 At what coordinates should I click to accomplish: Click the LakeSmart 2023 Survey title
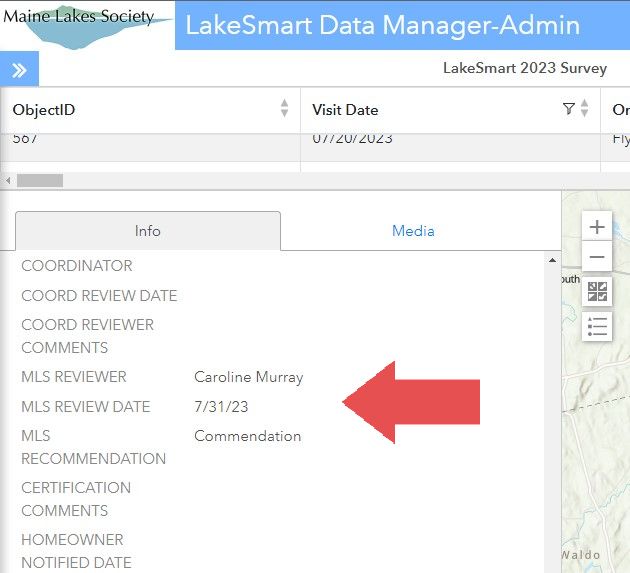pyautogui.click(x=524, y=69)
